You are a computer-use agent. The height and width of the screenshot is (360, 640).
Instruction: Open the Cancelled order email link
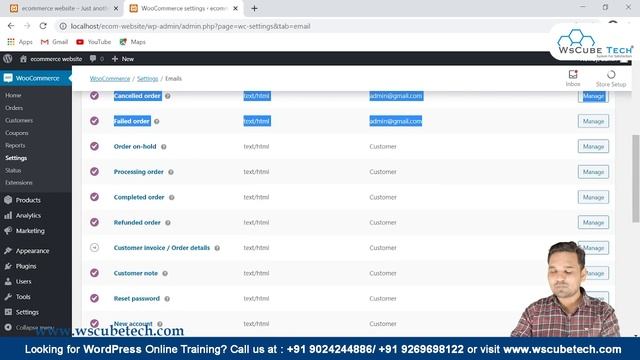point(137,96)
